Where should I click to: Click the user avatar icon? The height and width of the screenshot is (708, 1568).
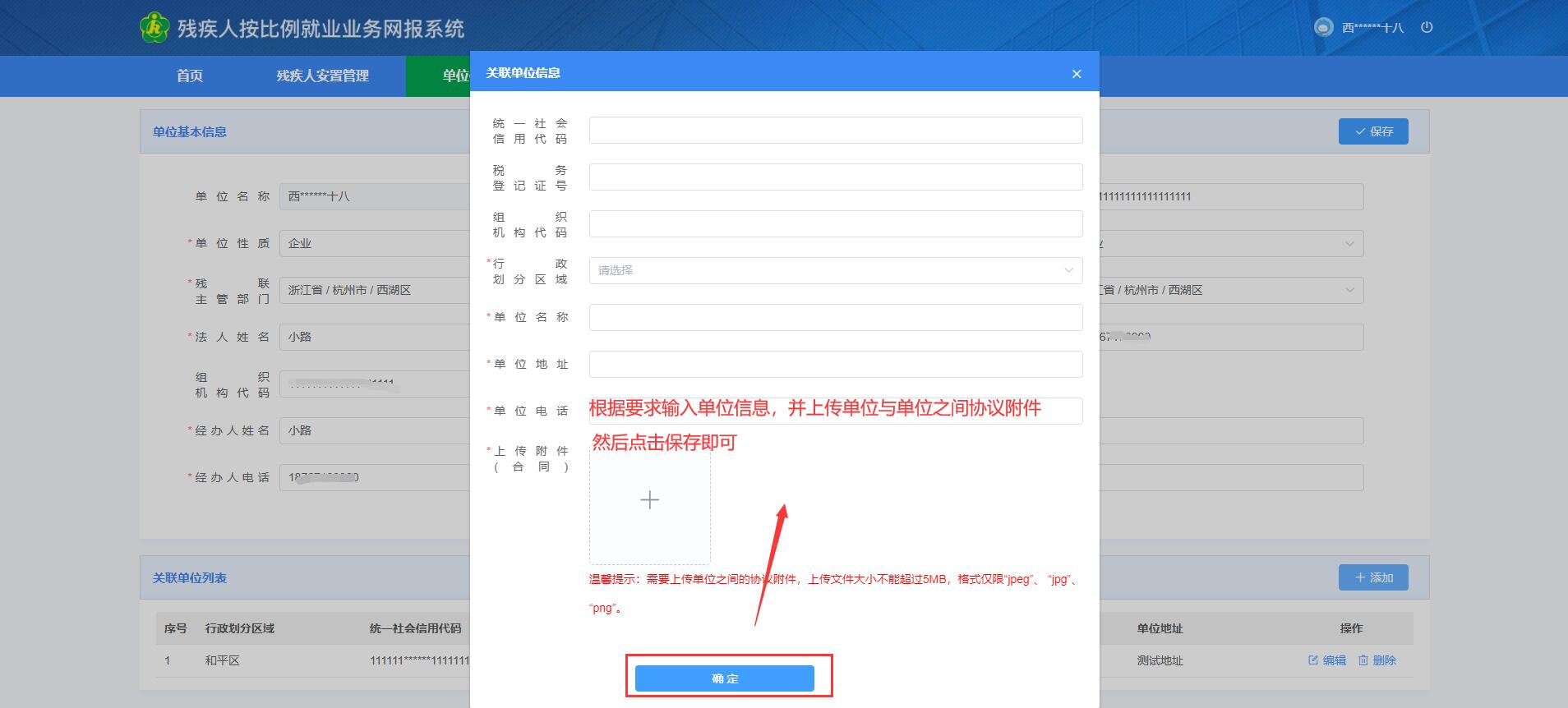click(1323, 27)
